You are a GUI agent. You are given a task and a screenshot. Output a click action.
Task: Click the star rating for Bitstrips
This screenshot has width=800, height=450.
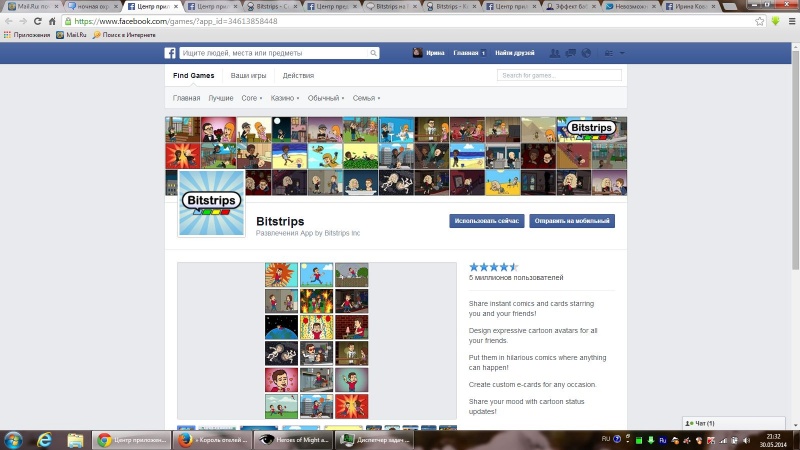pos(494,267)
